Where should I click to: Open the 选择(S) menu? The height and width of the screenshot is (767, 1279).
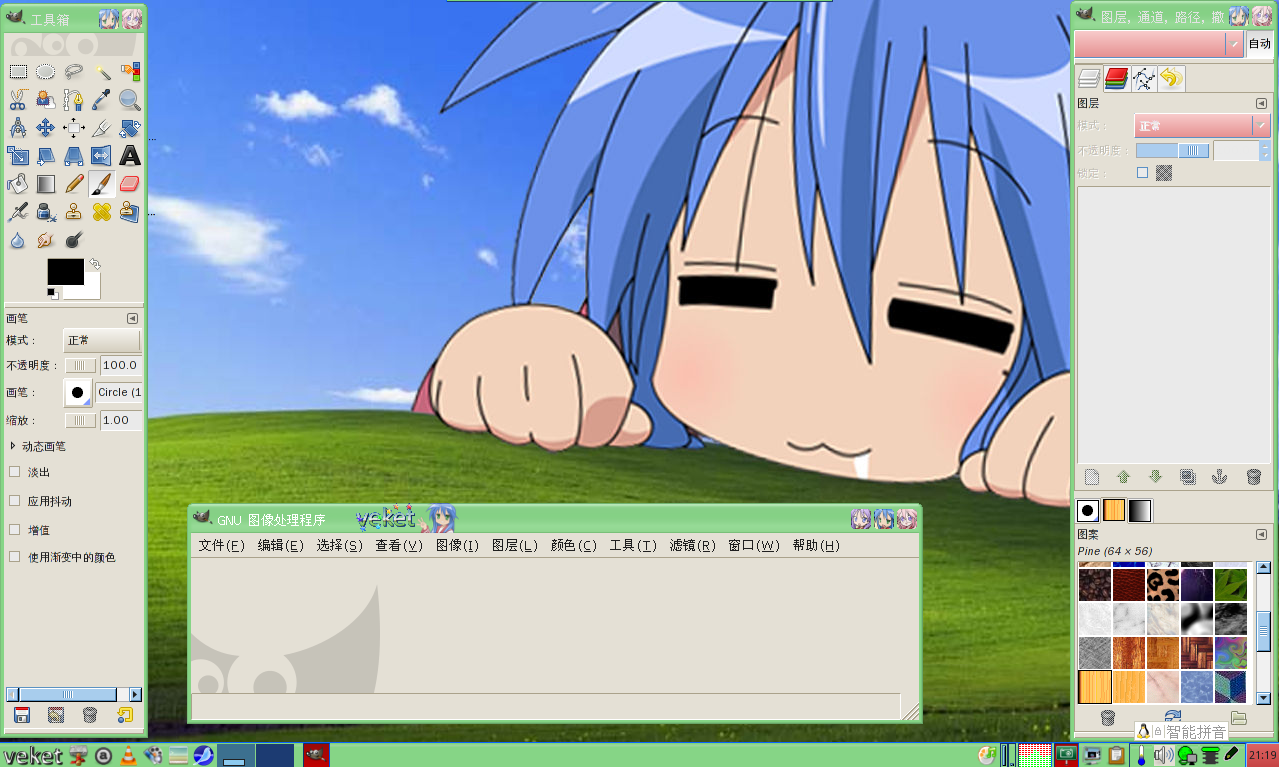[x=339, y=545]
